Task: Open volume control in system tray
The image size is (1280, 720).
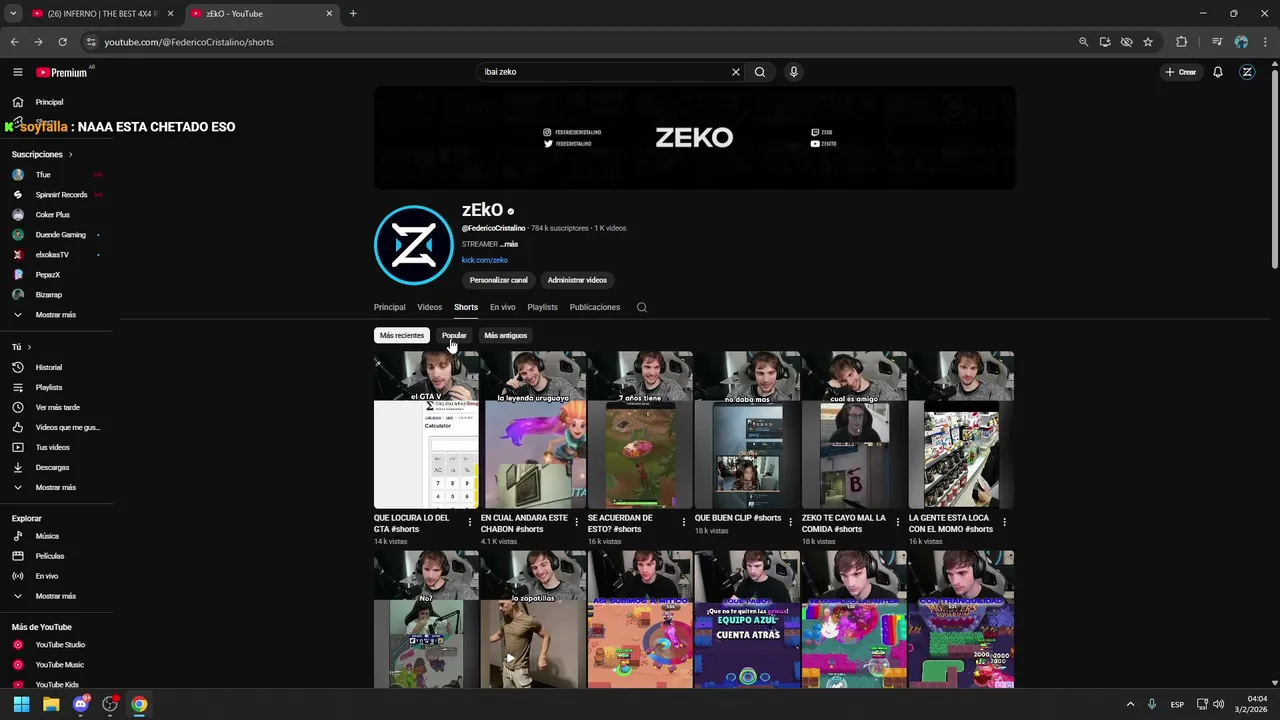Action: [x=1218, y=704]
